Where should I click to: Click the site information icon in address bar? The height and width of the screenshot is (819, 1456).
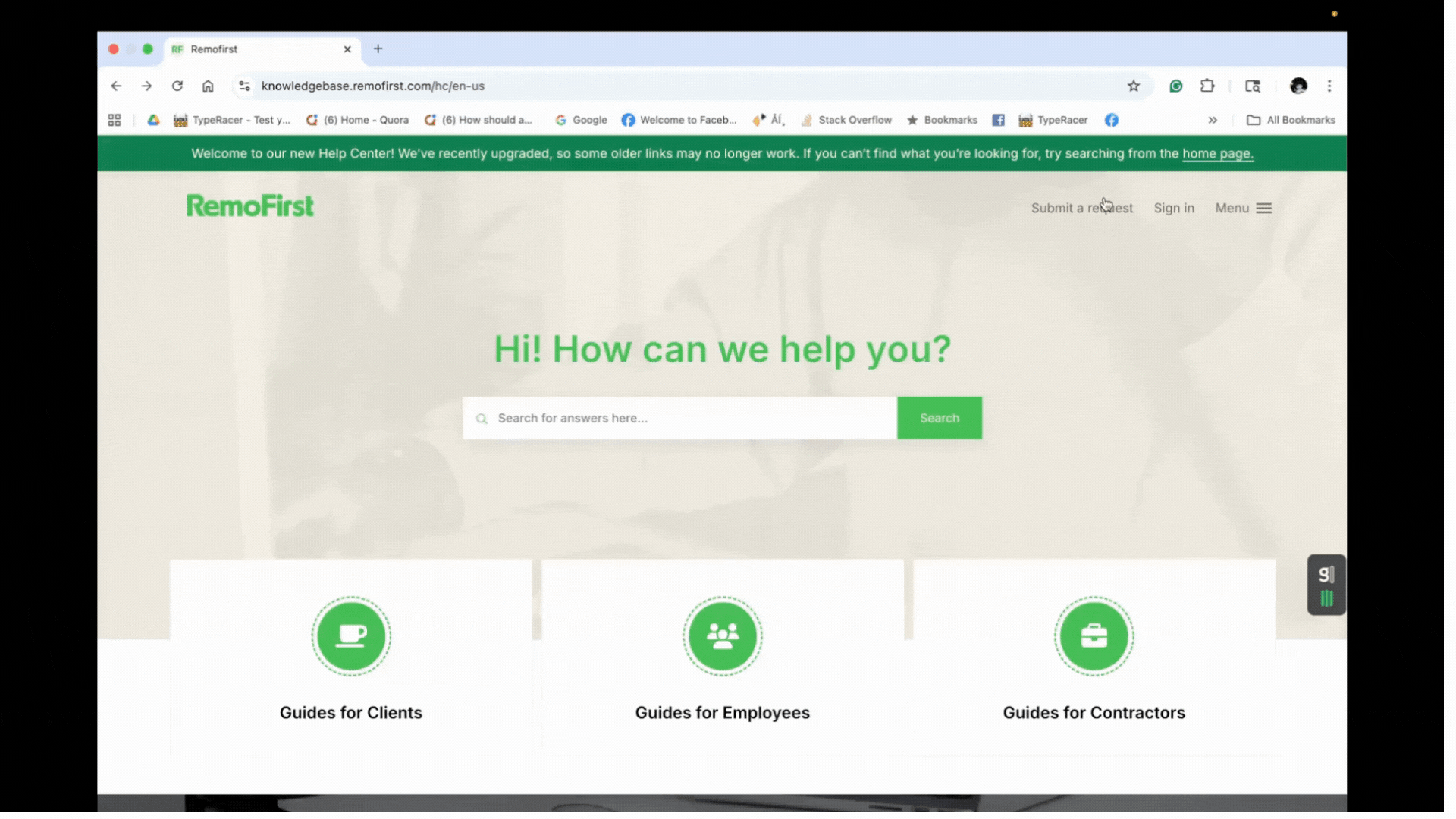(243, 86)
